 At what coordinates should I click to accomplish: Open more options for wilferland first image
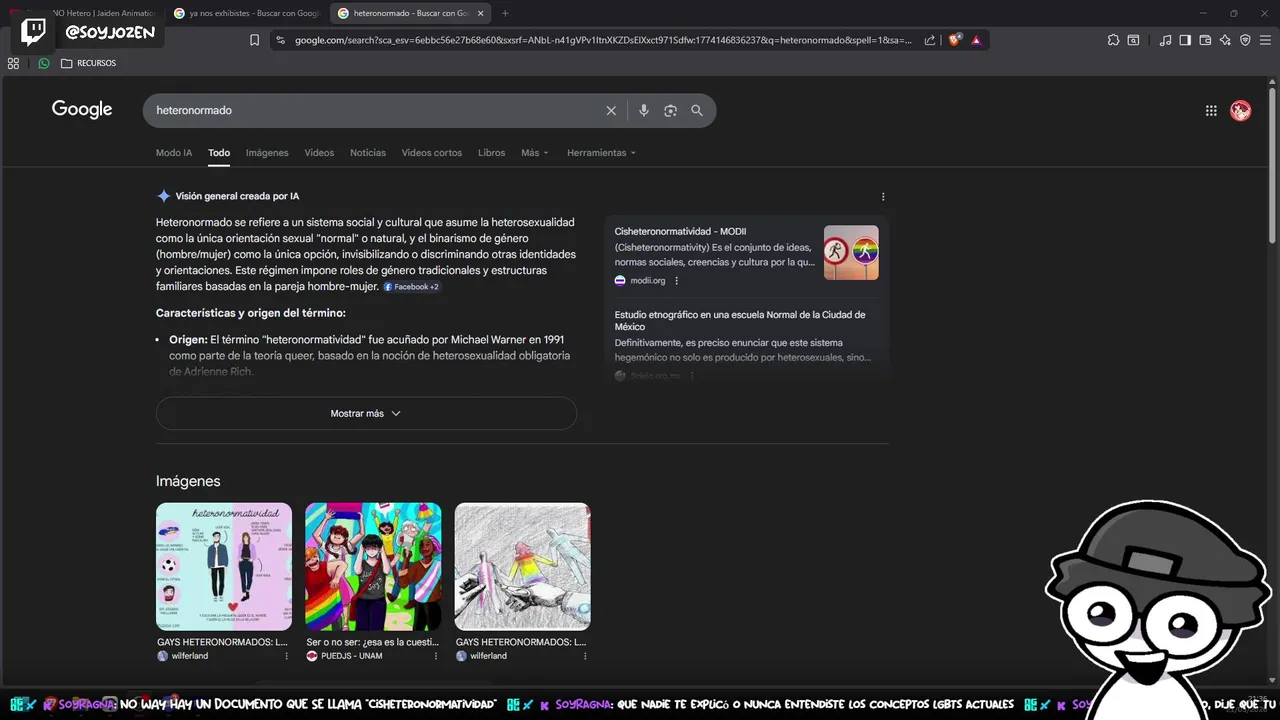[286, 656]
